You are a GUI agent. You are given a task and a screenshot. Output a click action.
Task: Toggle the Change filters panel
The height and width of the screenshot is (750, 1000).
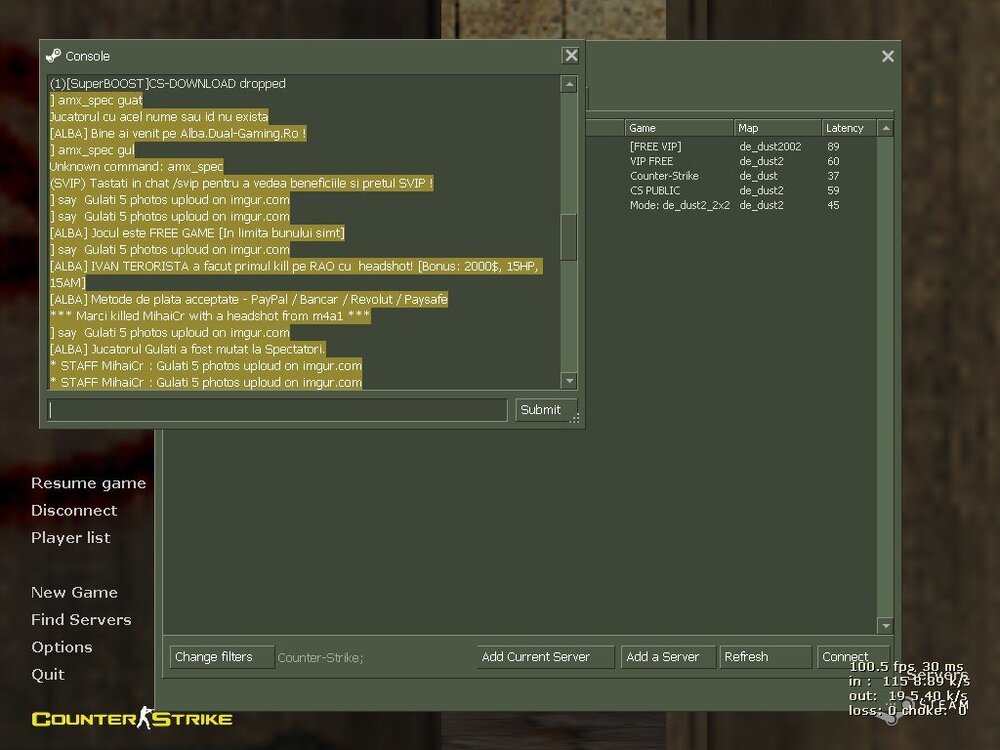click(x=221, y=657)
